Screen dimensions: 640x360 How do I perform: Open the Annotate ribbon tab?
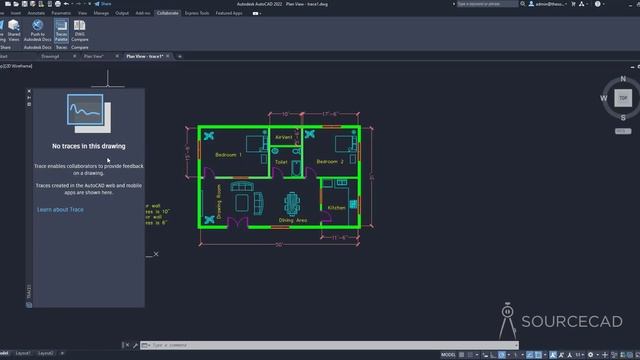[36, 13]
